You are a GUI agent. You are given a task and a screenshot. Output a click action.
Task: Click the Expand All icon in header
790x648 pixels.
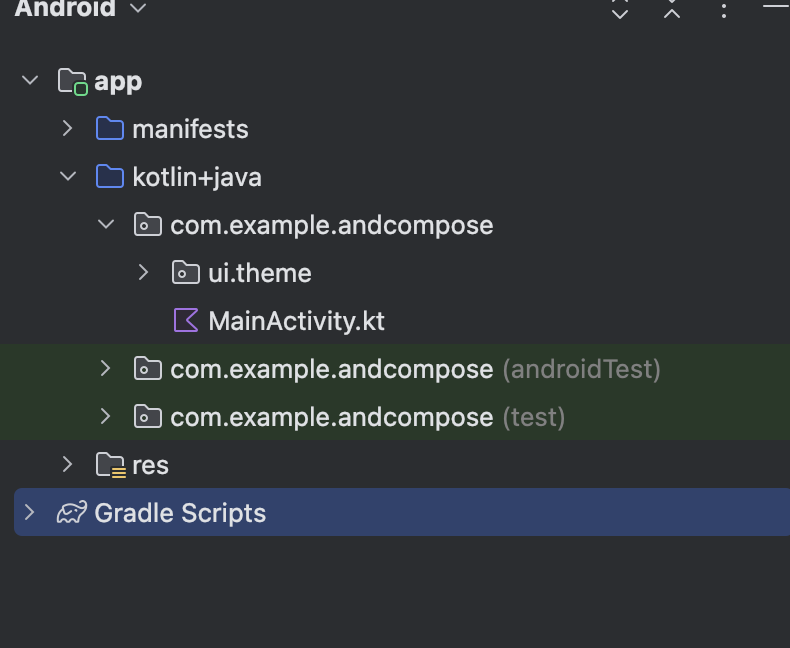point(620,10)
